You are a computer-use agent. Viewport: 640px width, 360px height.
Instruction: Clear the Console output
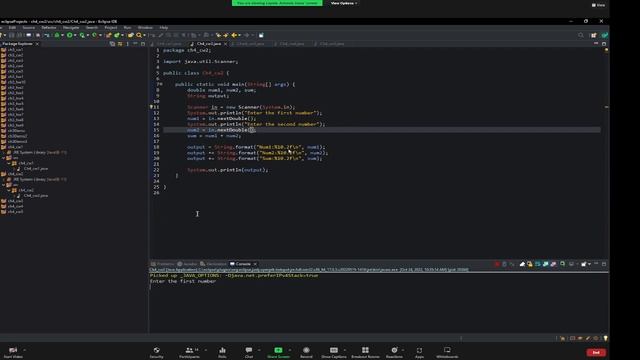(522, 264)
